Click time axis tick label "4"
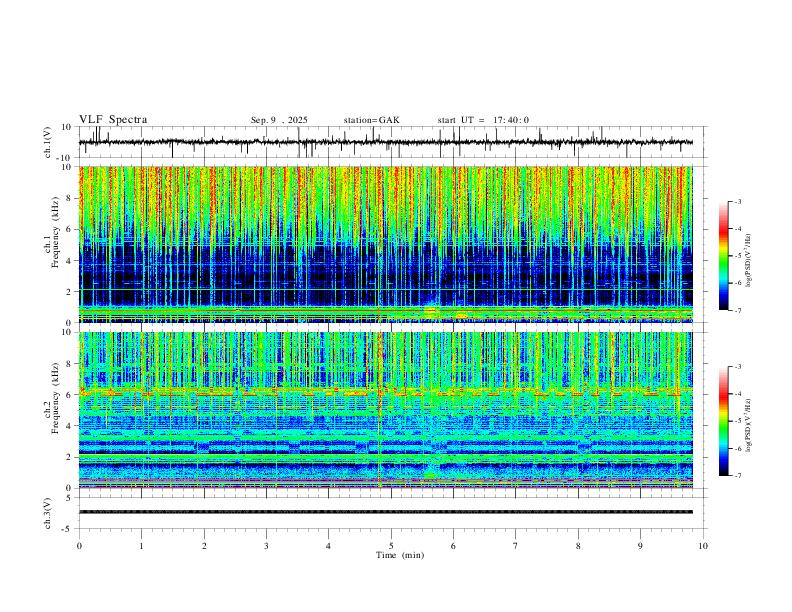Screen dimensions: 792x612 329,546
